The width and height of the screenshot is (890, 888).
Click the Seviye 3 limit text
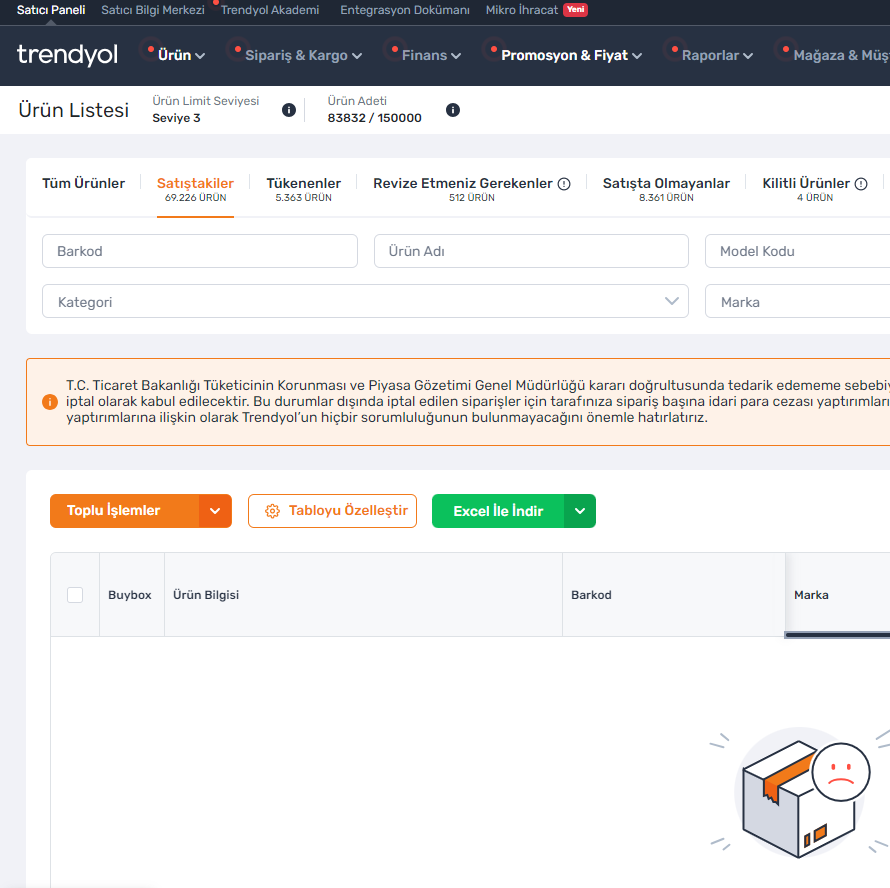click(177, 118)
